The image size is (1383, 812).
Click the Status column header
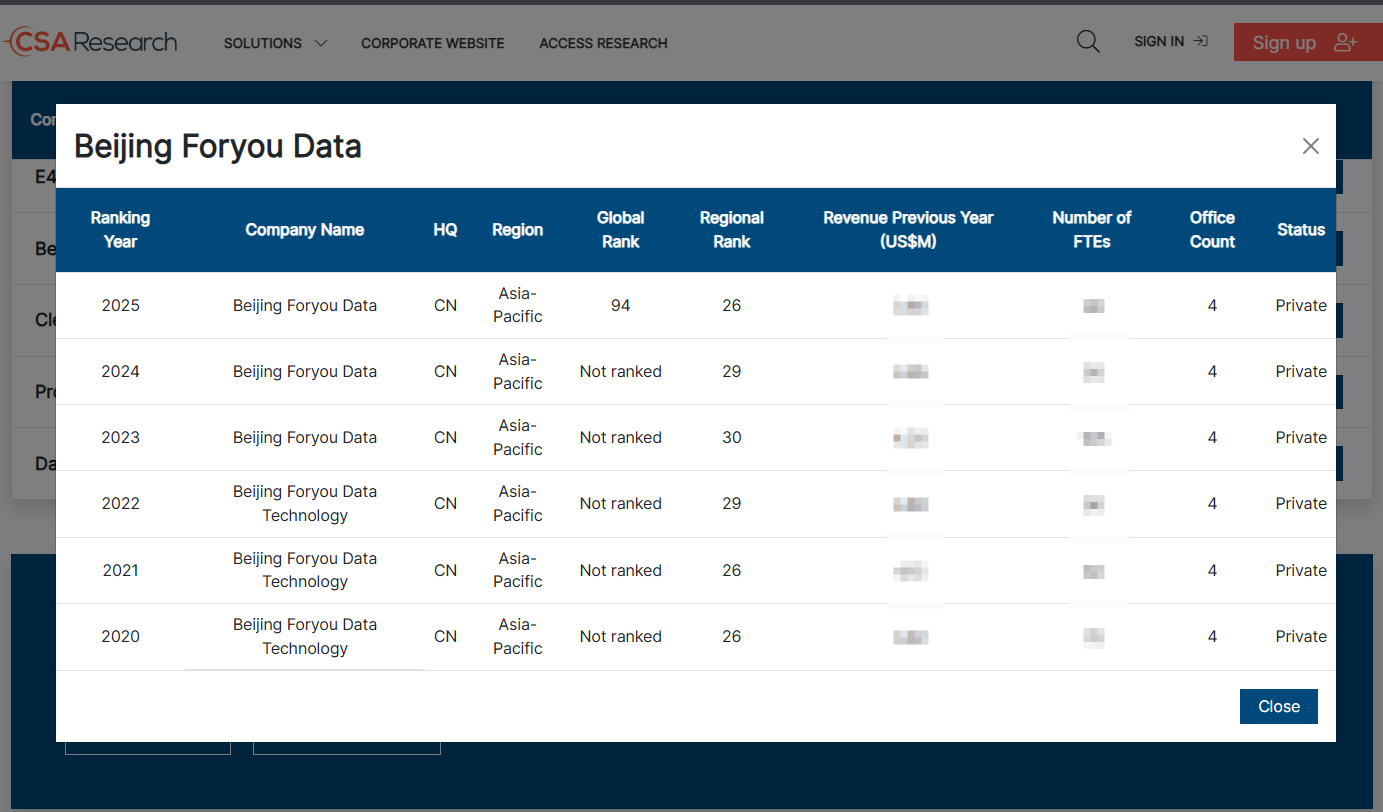coord(1300,230)
